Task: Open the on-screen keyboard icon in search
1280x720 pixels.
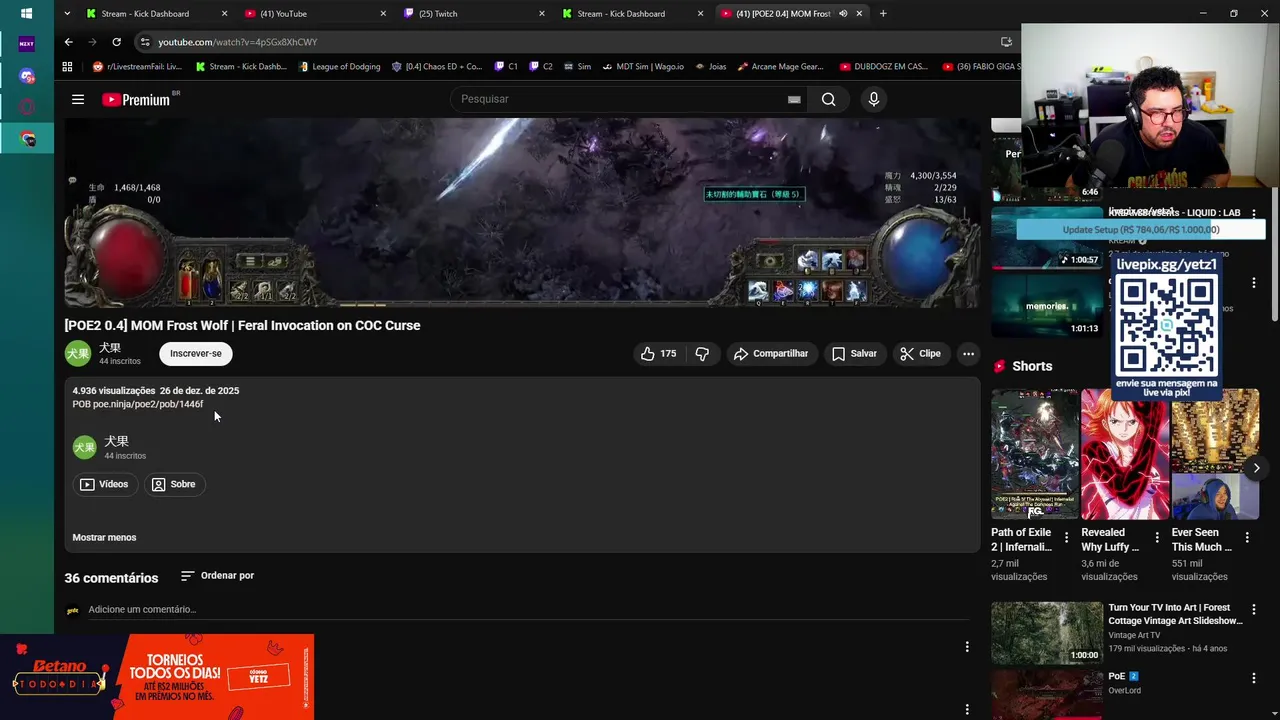Action: click(794, 99)
